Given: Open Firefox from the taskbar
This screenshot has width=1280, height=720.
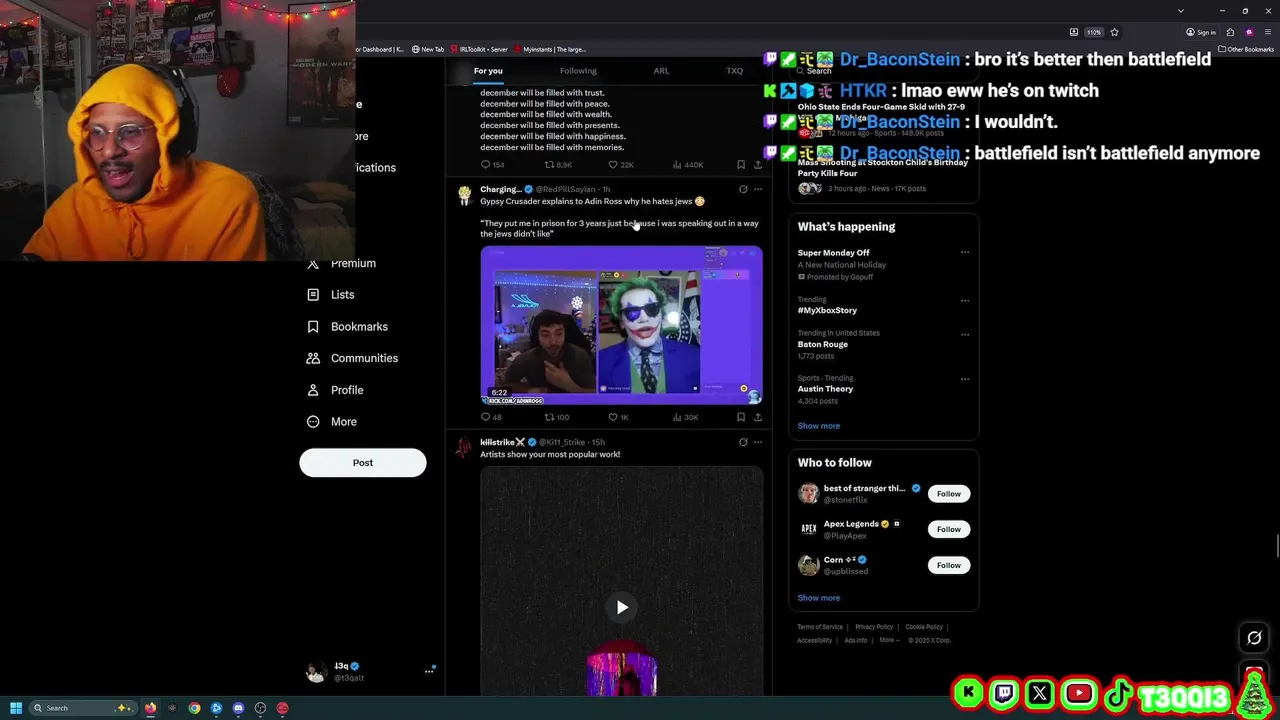Looking at the screenshot, I should click(150, 708).
